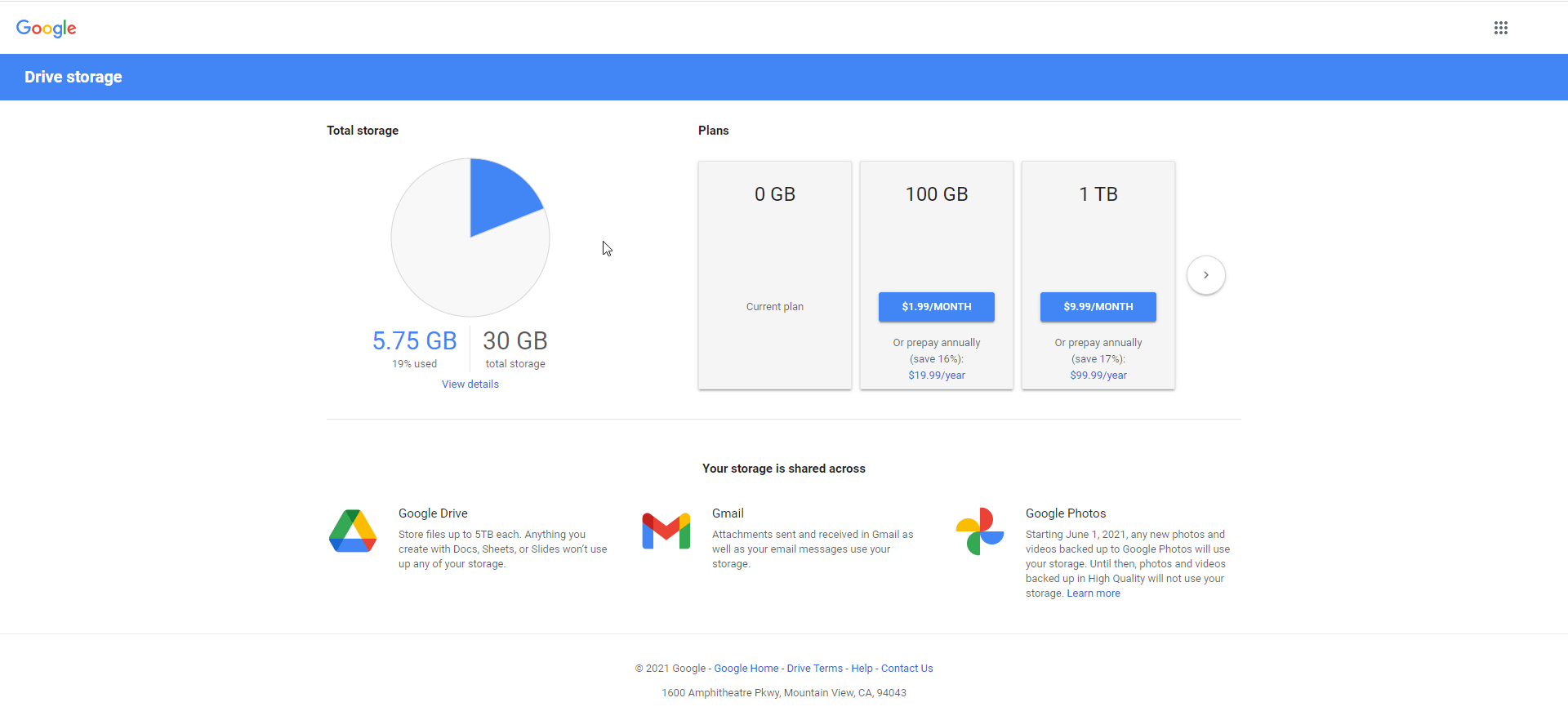Open View details under storage chart
The width and height of the screenshot is (1568, 720).
click(470, 384)
